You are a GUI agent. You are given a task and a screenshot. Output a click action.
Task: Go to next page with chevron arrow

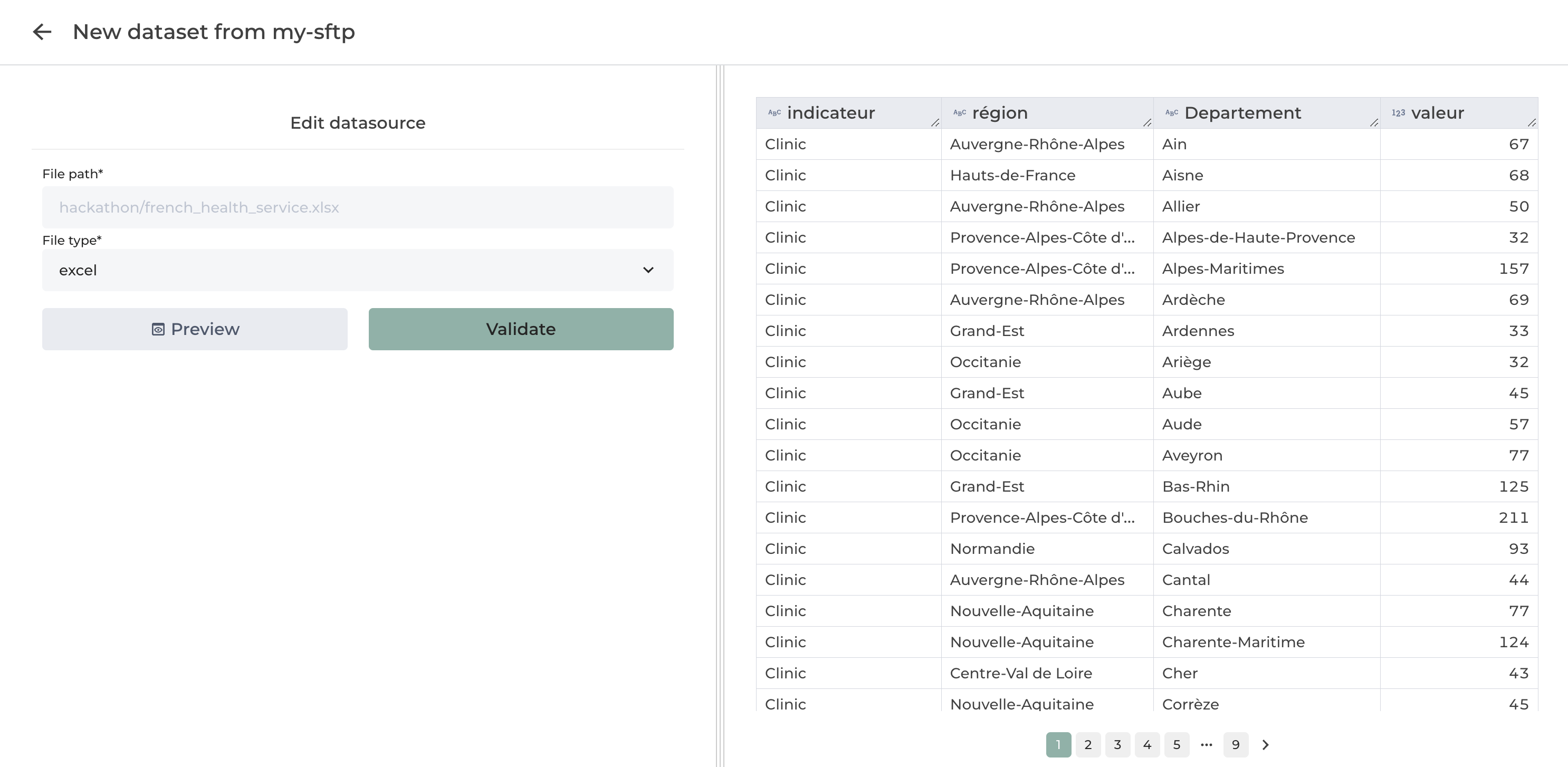(x=1266, y=744)
